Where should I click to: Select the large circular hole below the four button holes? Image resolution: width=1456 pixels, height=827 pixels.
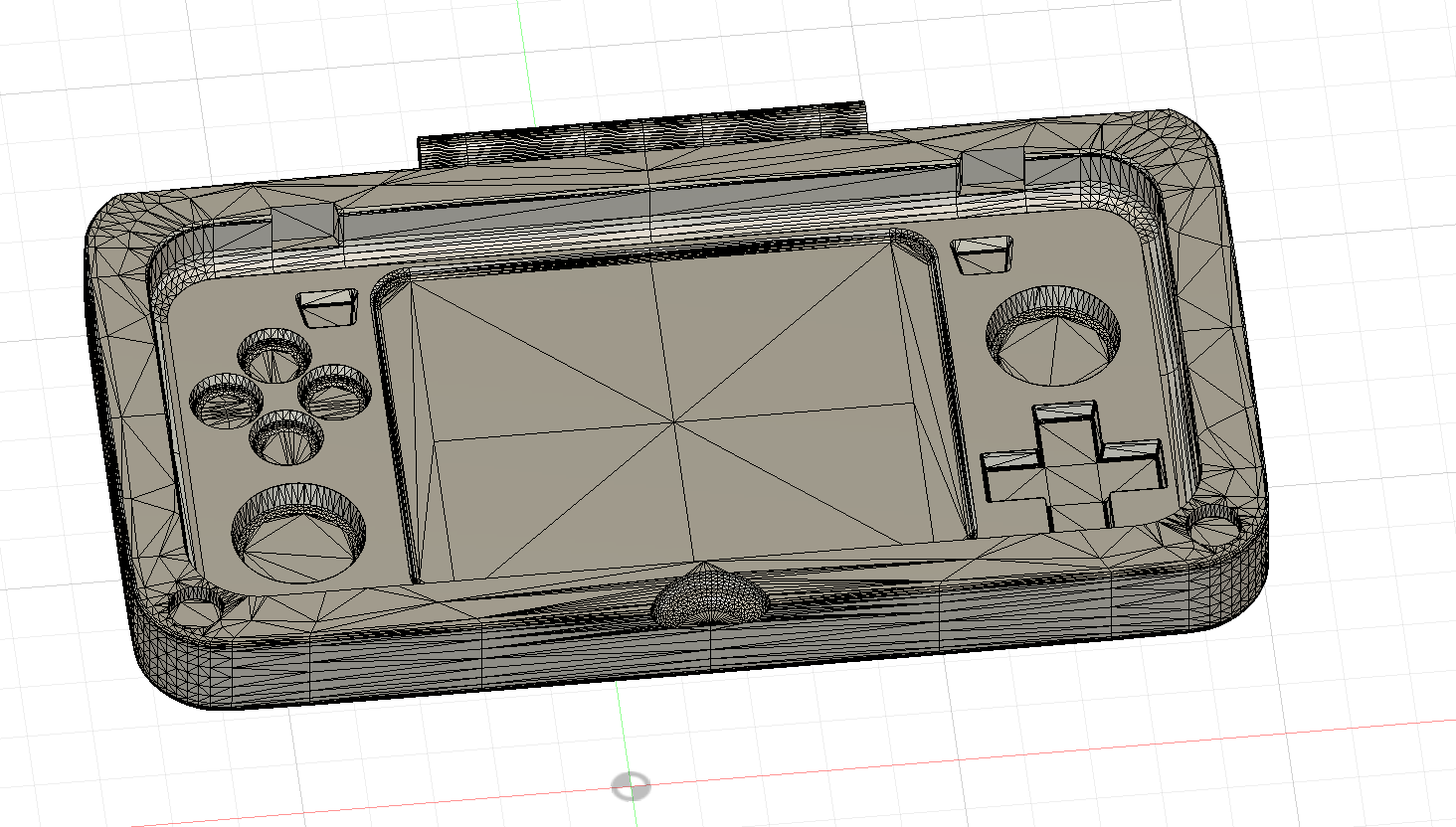298,532
